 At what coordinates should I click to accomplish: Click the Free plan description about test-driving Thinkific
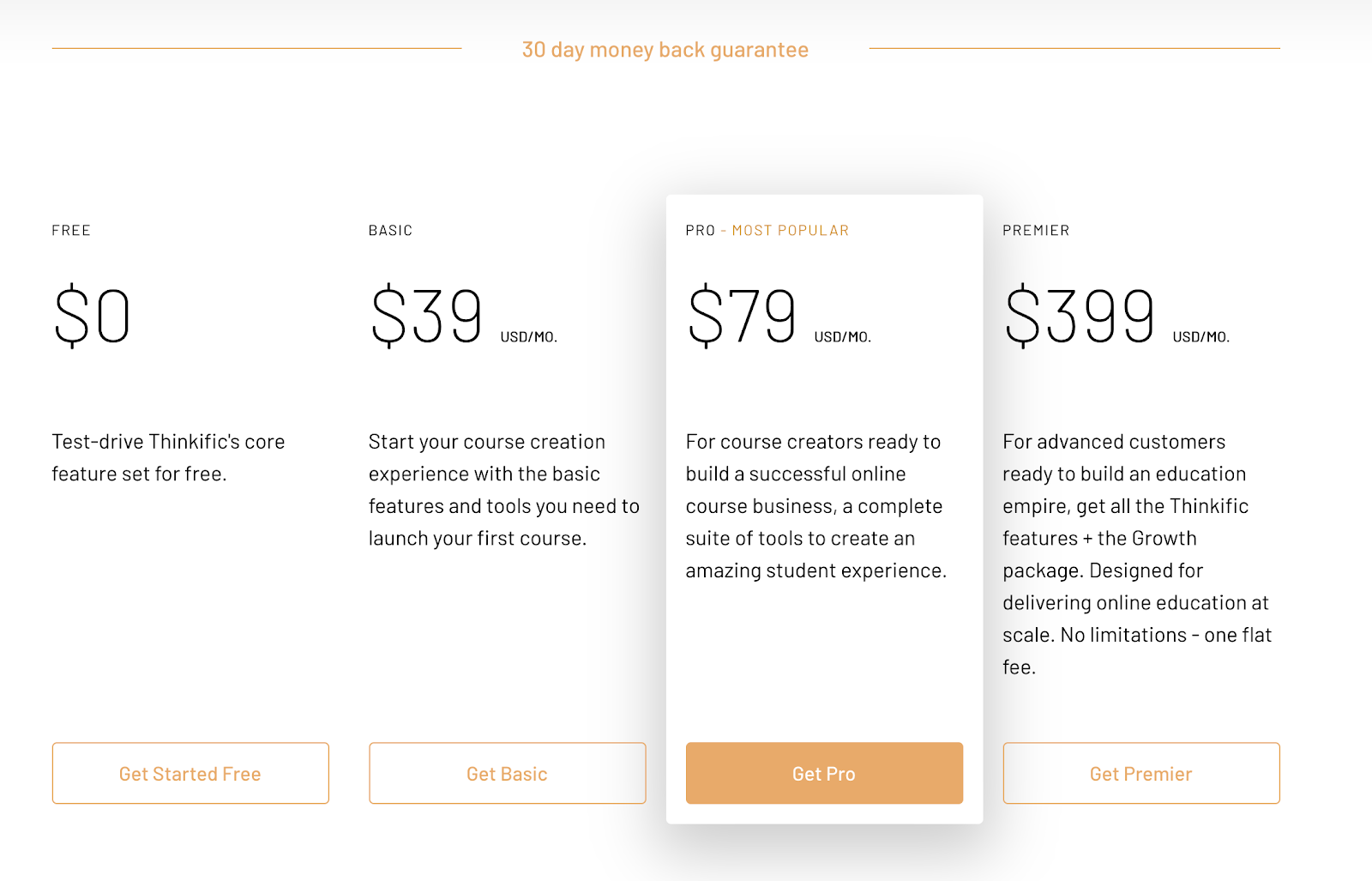[x=168, y=457]
